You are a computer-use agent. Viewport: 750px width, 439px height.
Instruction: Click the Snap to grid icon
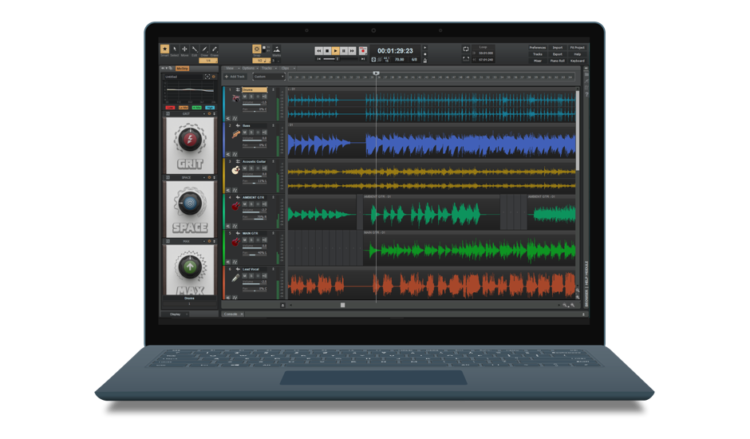[x=257, y=48]
